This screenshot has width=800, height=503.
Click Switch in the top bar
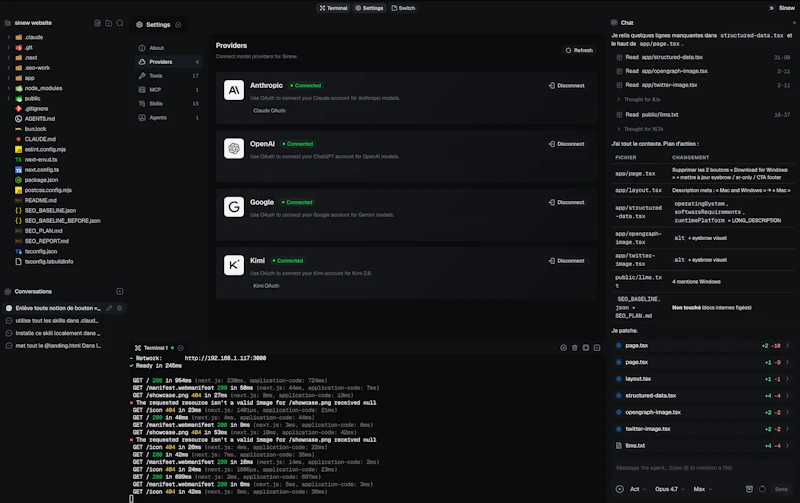(x=403, y=8)
